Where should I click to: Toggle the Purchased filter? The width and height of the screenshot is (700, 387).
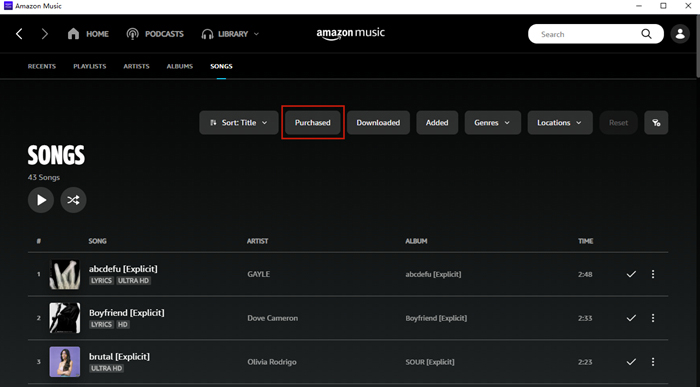(x=312, y=123)
